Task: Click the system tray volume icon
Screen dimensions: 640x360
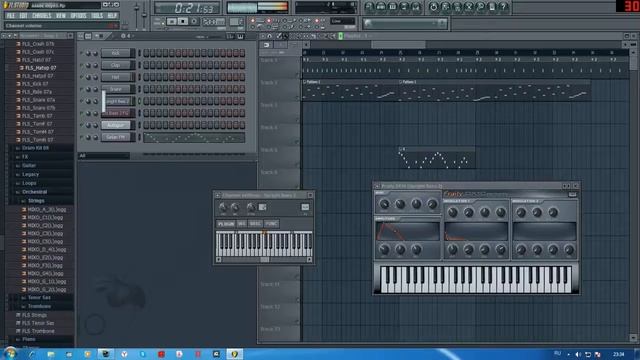Action: tap(578, 354)
